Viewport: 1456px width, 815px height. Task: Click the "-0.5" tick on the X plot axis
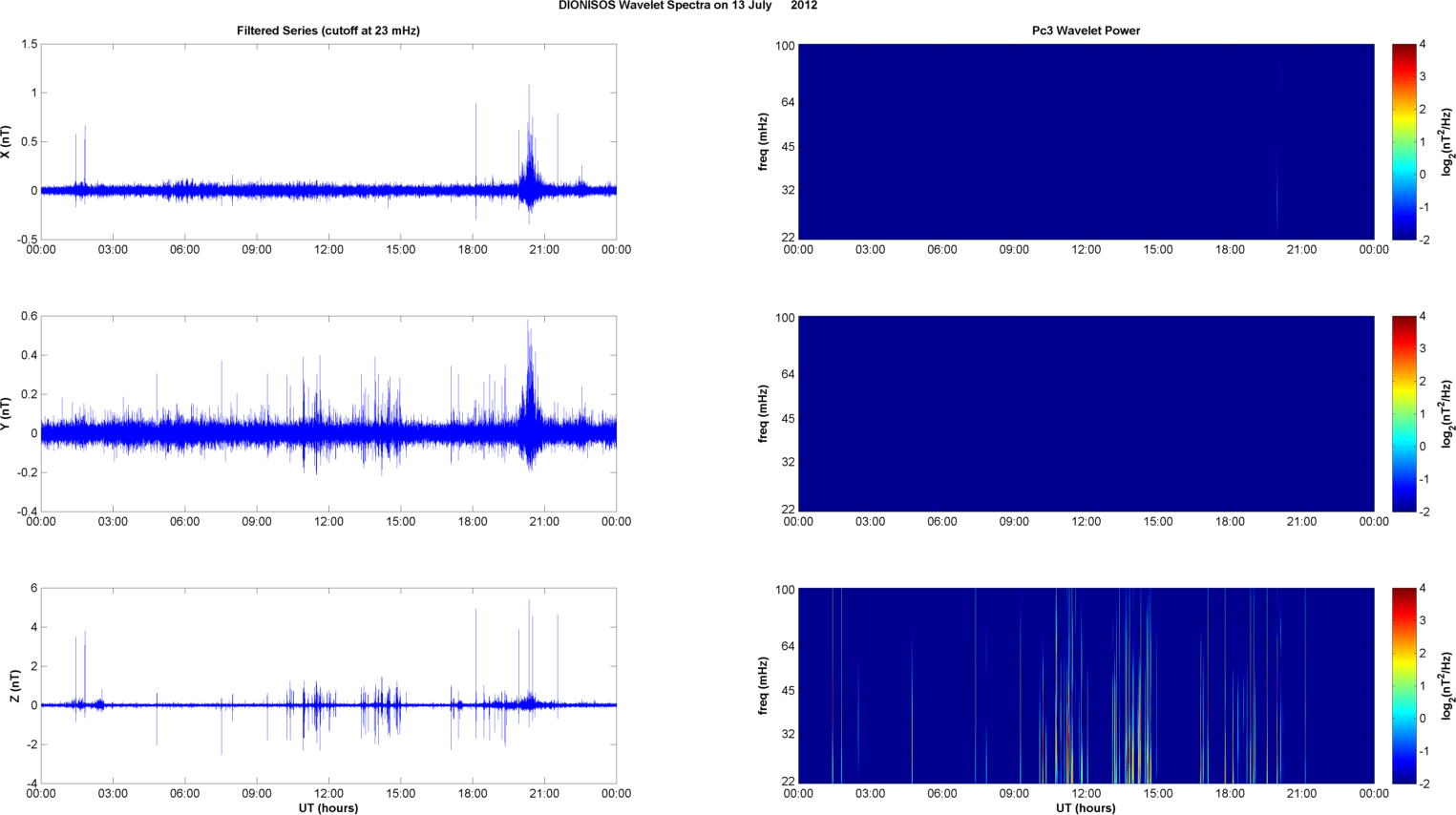click(26, 240)
